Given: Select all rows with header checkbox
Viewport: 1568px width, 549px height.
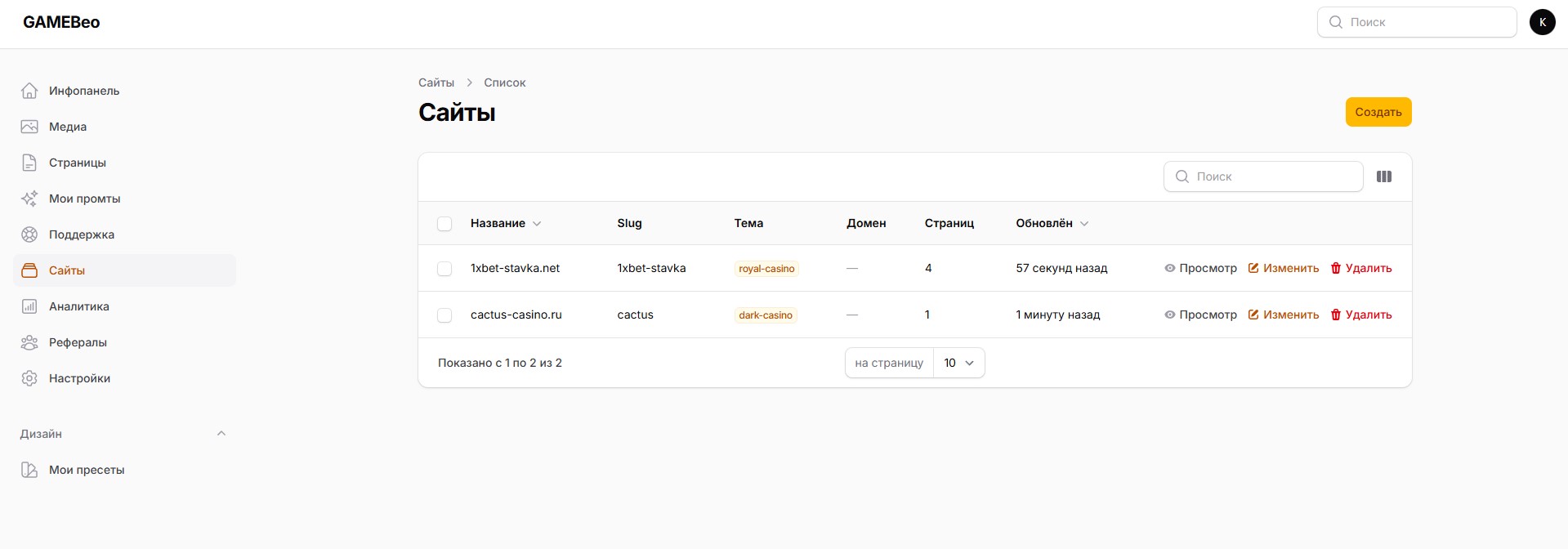Looking at the screenshot, I should pos(444,224).
